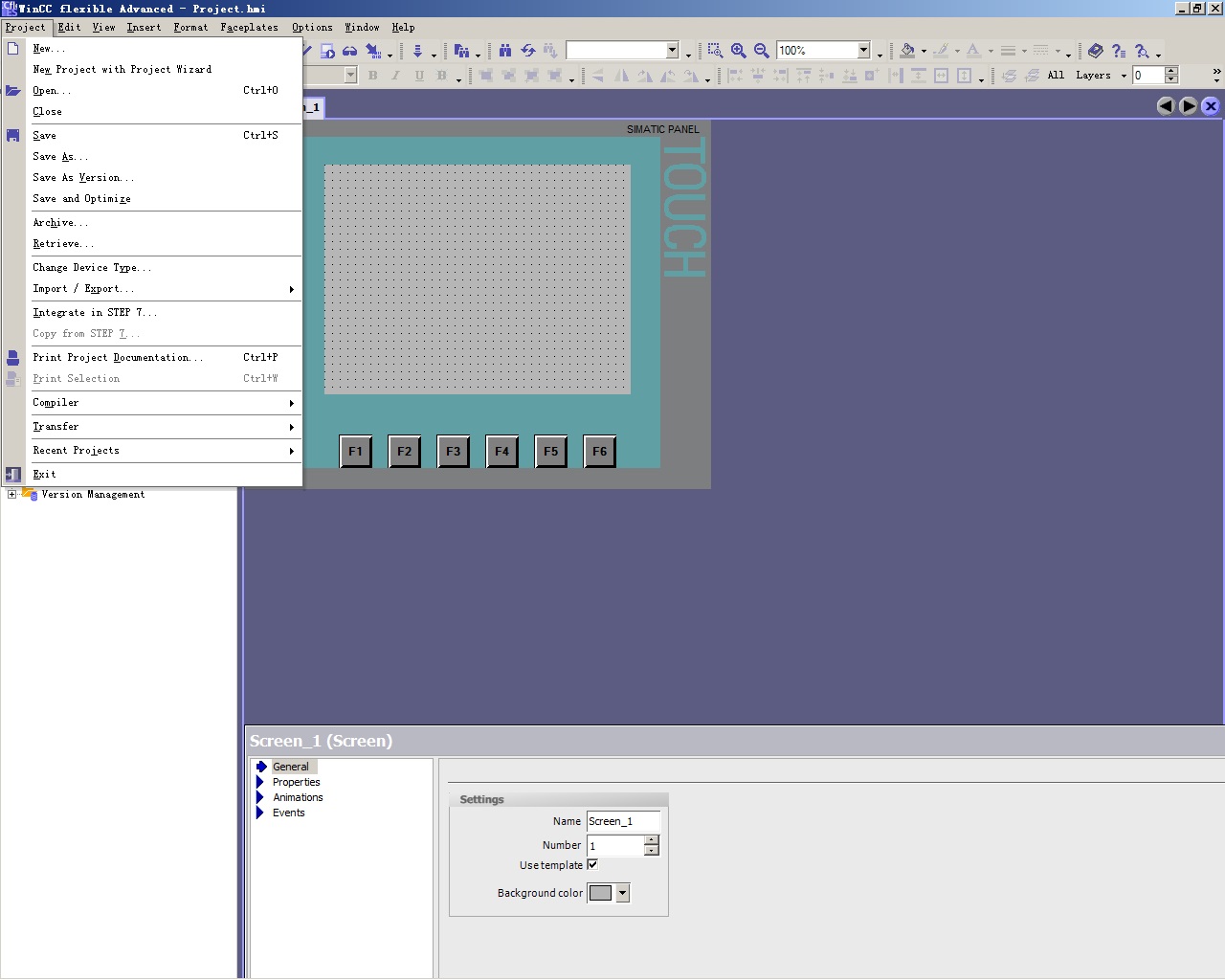The height and width of the screenshot is (980, 1225).
Task: Click the font color A icon
Action: 973,51
